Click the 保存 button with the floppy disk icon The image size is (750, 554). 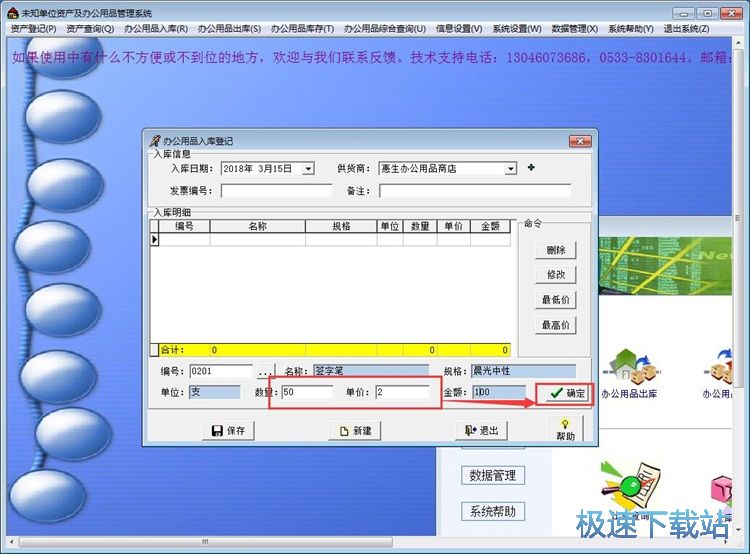point(228,431)
